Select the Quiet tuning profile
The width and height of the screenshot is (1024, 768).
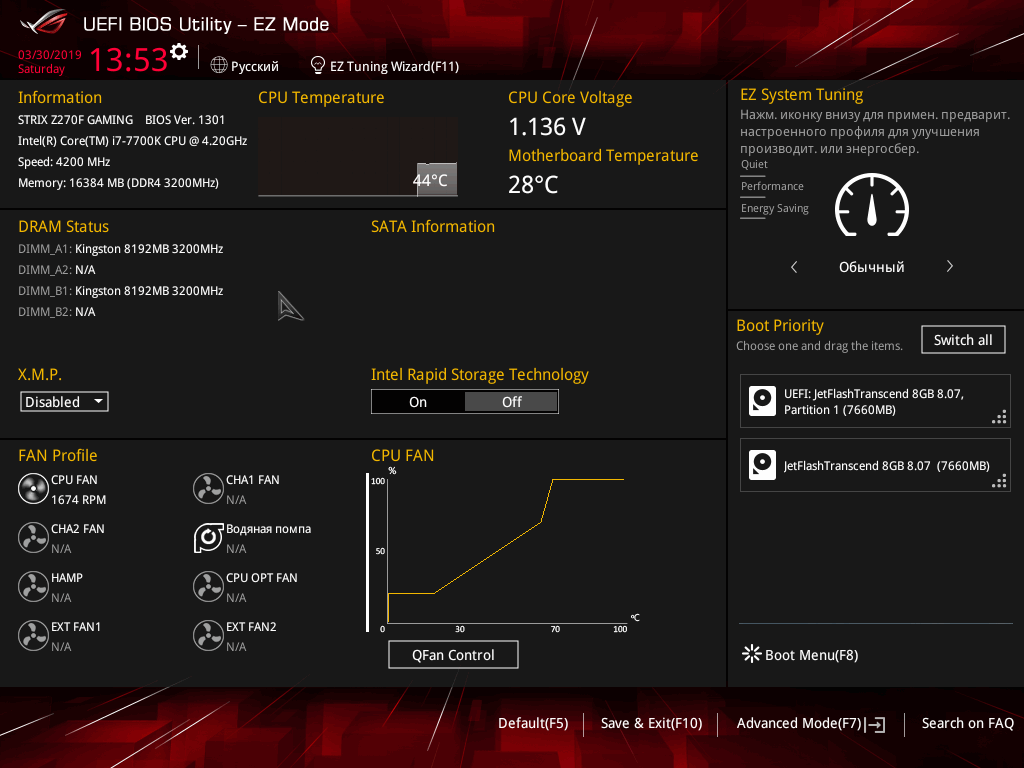754,165
